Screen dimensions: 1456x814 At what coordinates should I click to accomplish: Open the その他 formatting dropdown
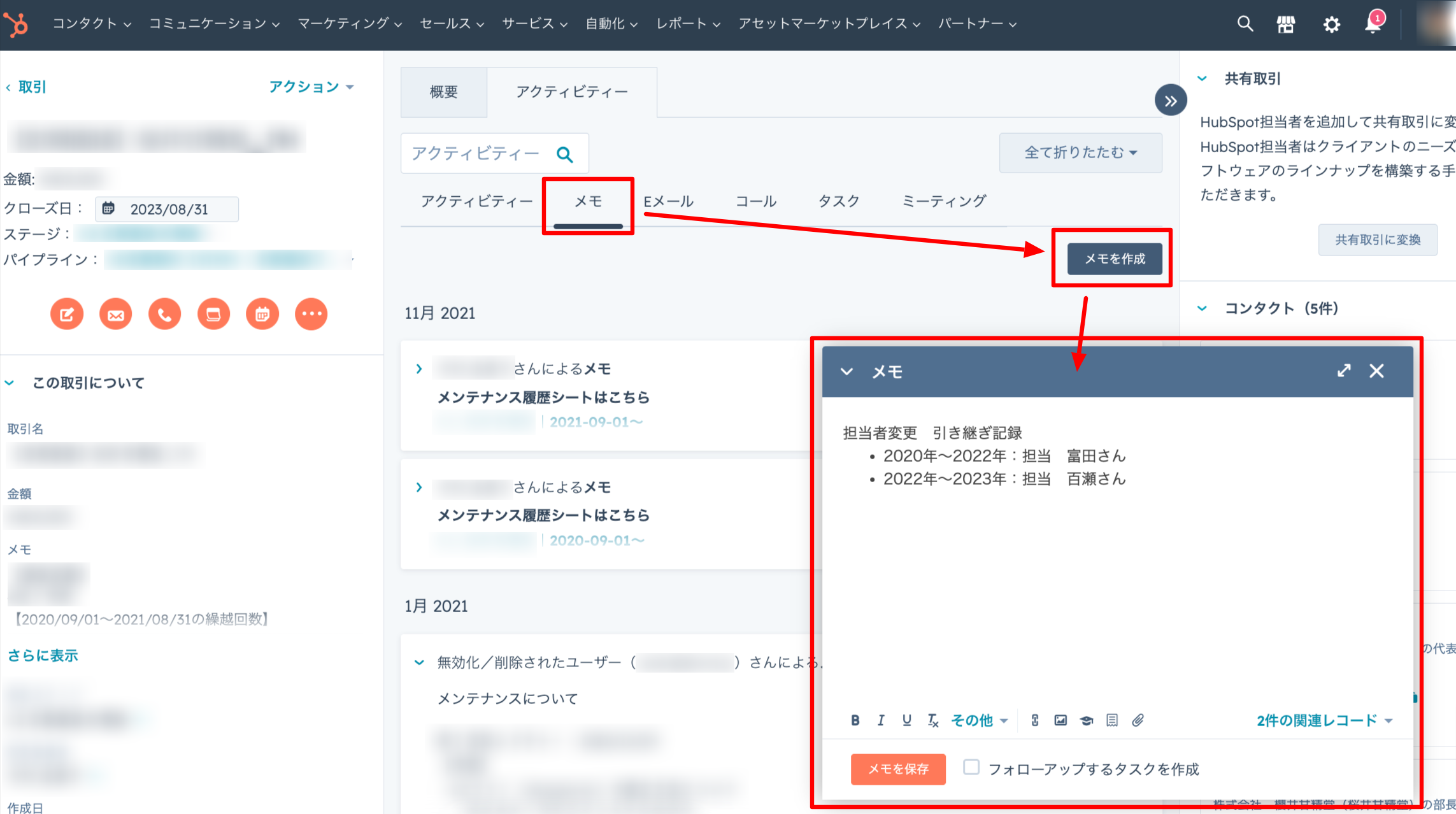[979, 720]
